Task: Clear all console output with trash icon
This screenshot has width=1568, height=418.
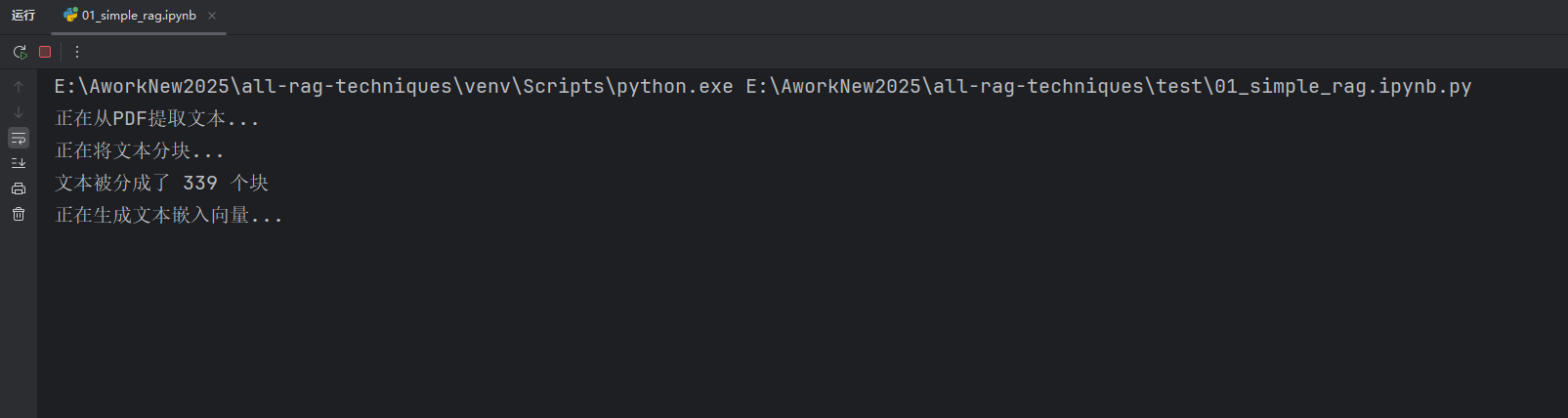Action: [x=19, y=214]
